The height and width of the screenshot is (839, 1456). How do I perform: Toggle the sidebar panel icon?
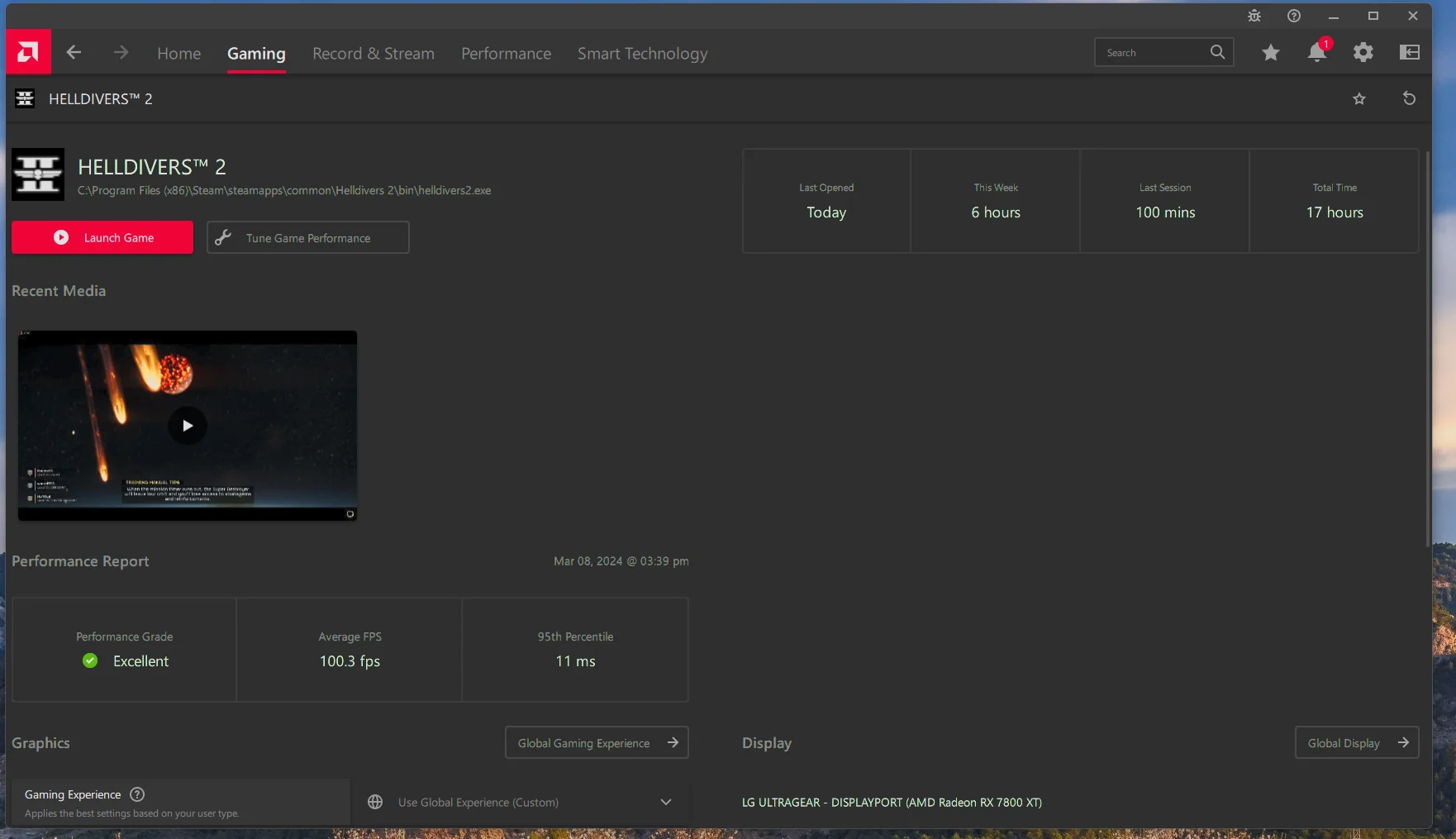point(1410,53)
